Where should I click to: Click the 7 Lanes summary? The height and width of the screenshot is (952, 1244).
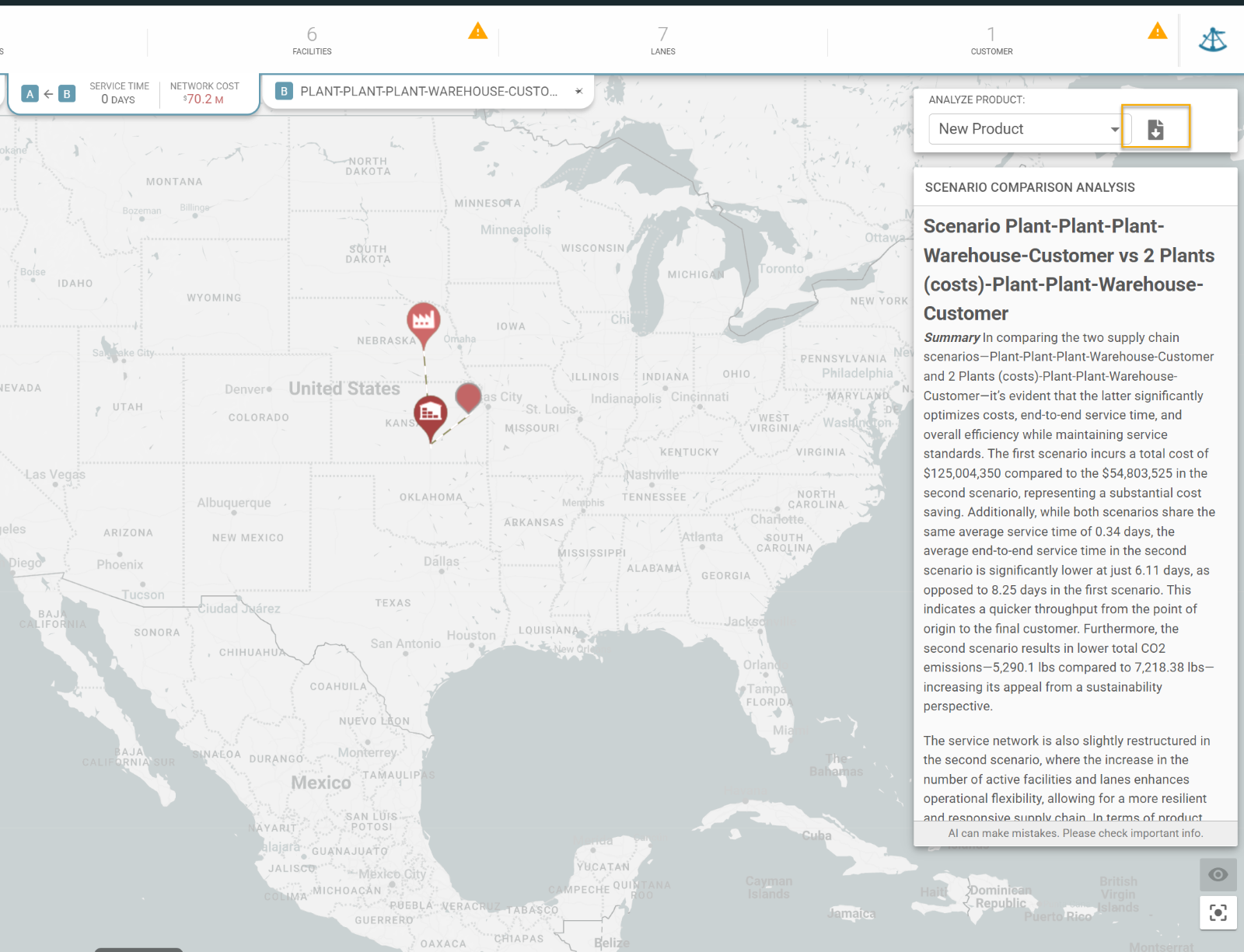[662, 40]
